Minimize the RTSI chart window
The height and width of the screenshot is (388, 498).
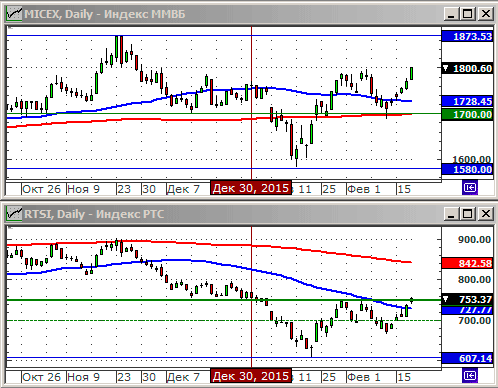[451, 214]
